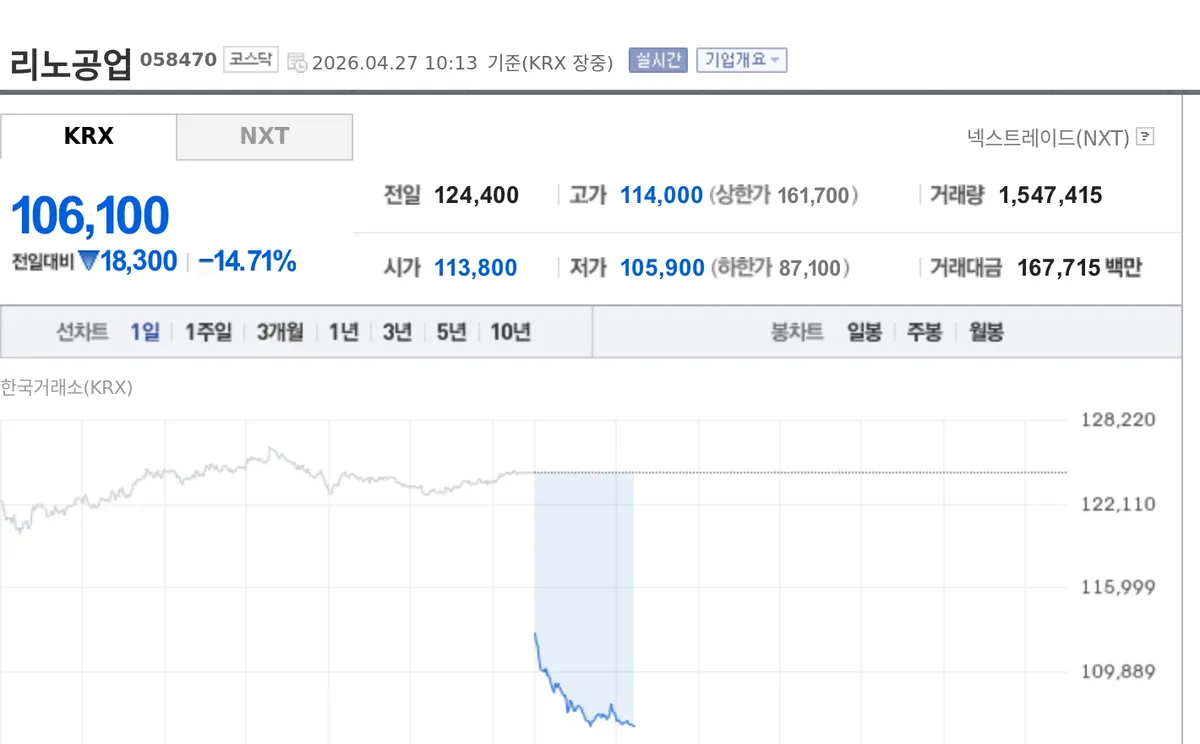Click the 넥스트레이드(NXT) link
The image size is (1200, 744).
click(x=1048, y=137)
